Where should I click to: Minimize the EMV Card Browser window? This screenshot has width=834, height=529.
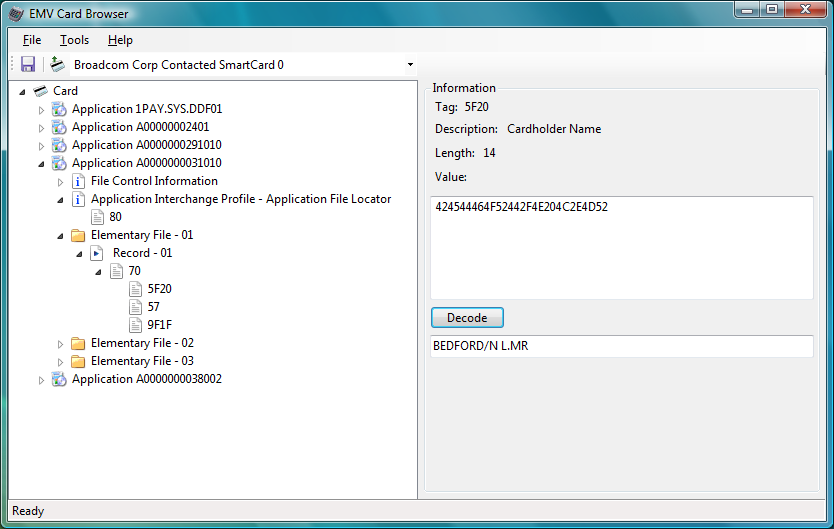pos(747,10)
